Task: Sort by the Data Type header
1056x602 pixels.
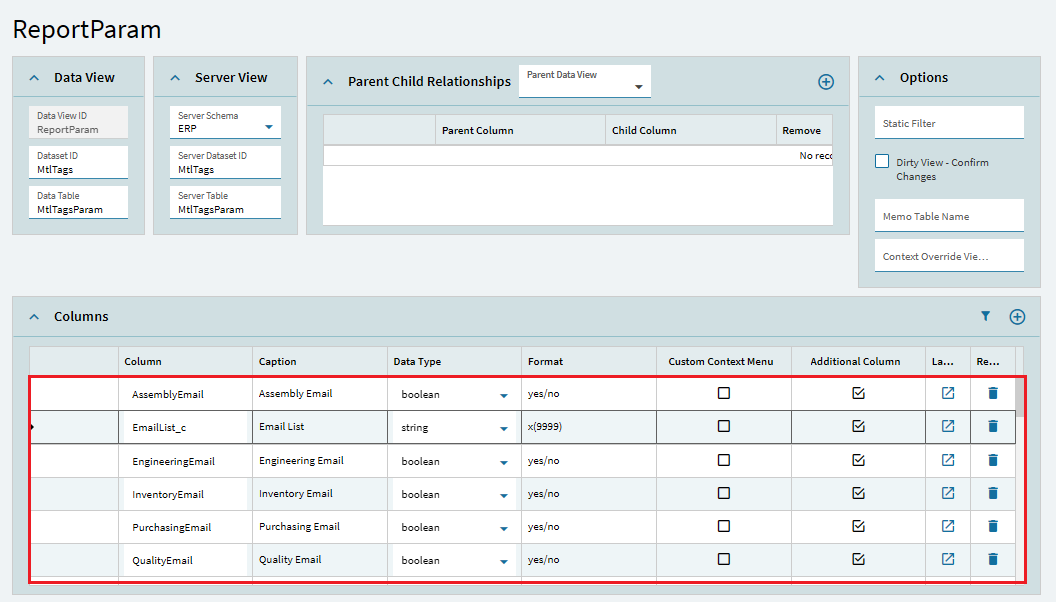Action: coord(455,362)
